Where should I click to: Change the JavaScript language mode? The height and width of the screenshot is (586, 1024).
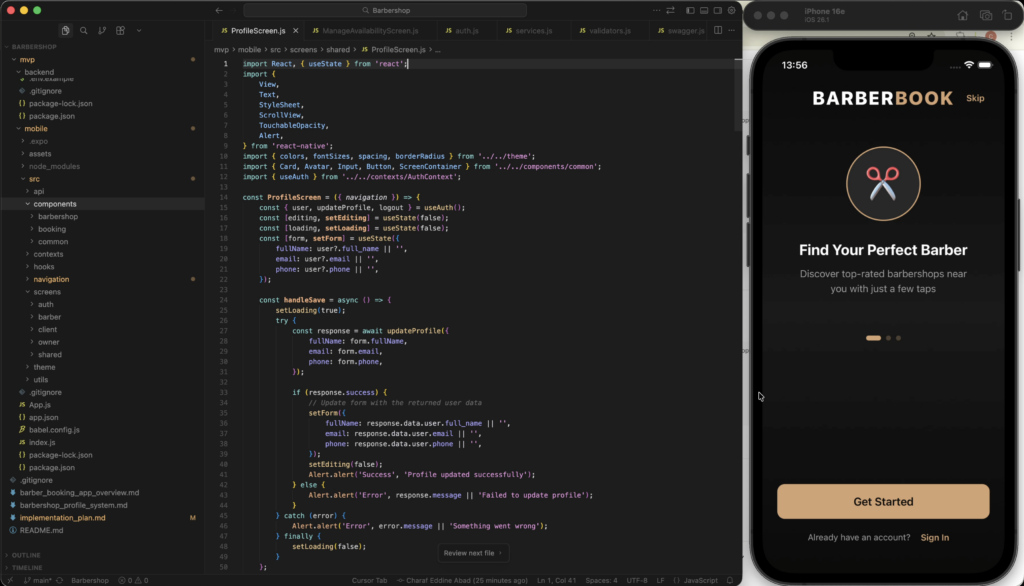(x=700, y=580)
